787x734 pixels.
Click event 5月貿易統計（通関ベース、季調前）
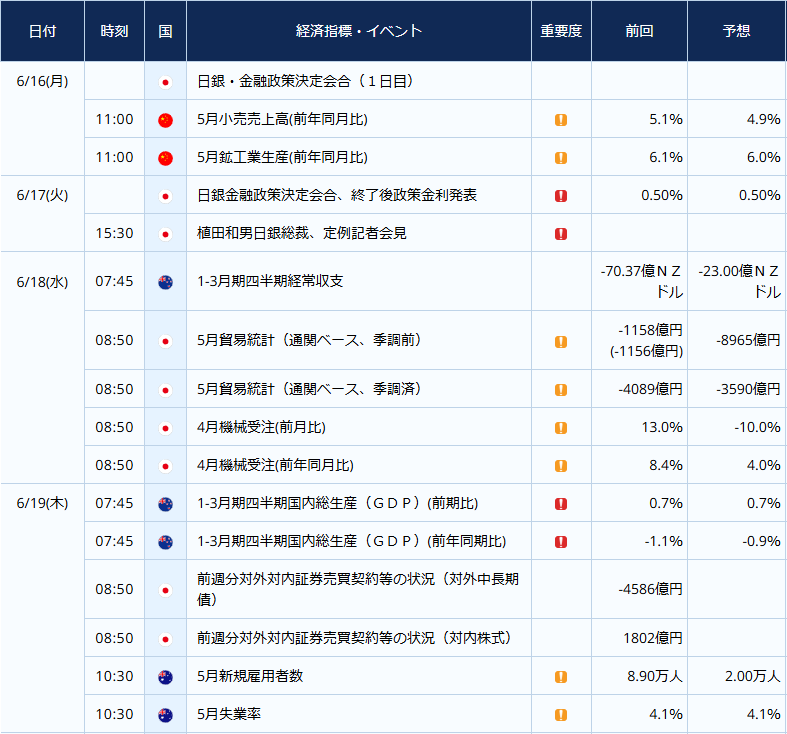tap(309, 340)
